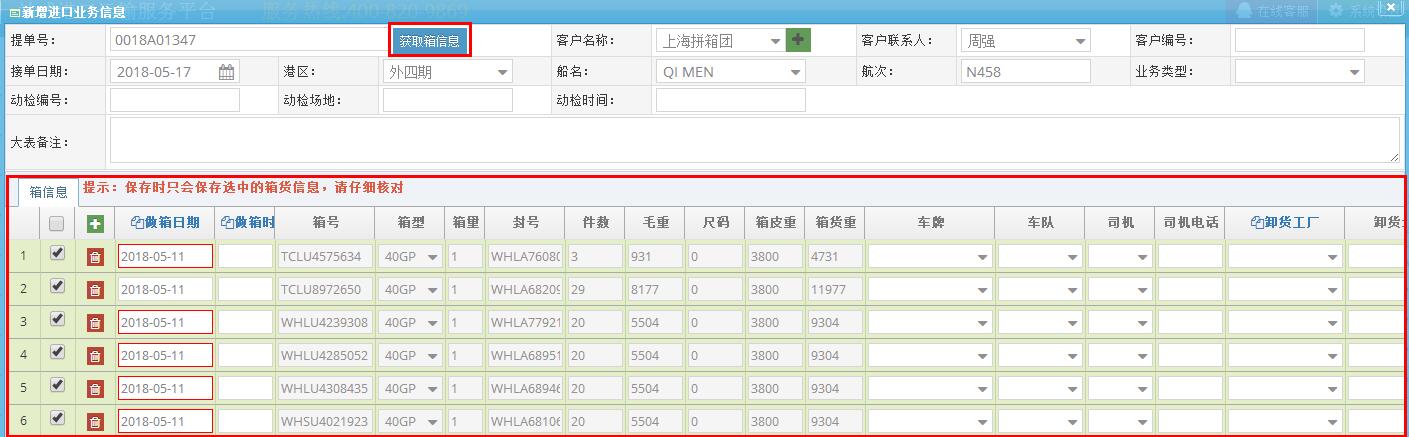Click the 大表备注 text area
This screenshot has height=437, width=1409.
click(x=753, y=140)
